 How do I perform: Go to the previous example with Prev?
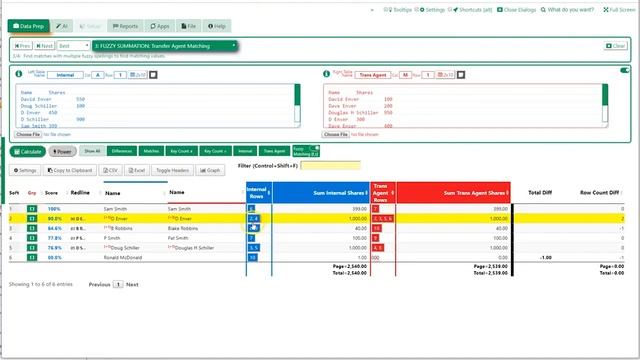point(22,46)
